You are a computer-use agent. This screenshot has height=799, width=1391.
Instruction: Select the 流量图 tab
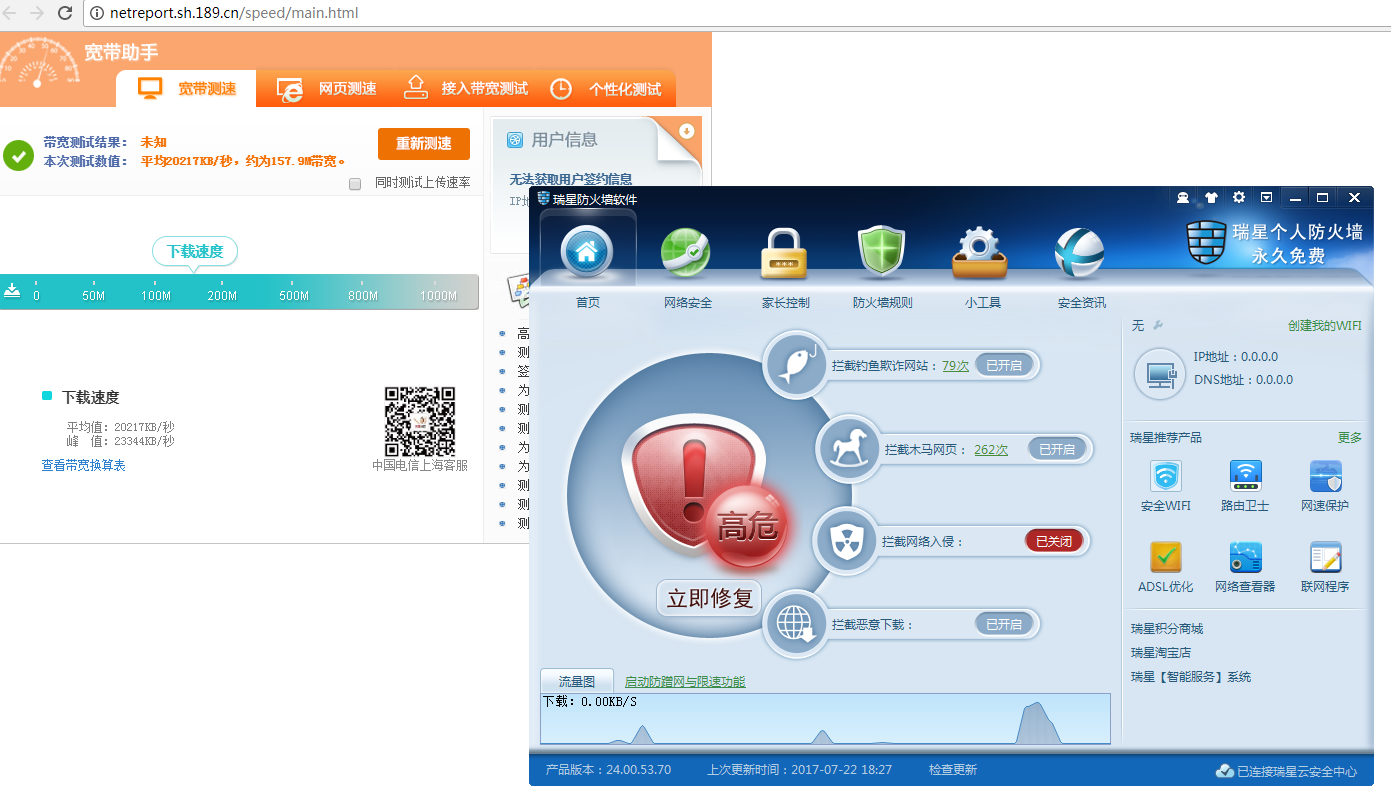pyautogui.click(x=577, y=681)
